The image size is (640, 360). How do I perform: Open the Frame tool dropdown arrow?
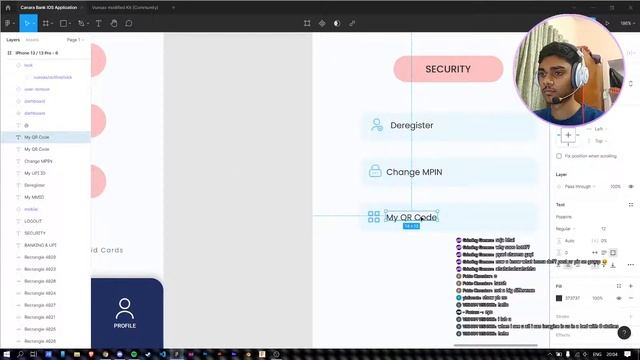tap(52, 23)
